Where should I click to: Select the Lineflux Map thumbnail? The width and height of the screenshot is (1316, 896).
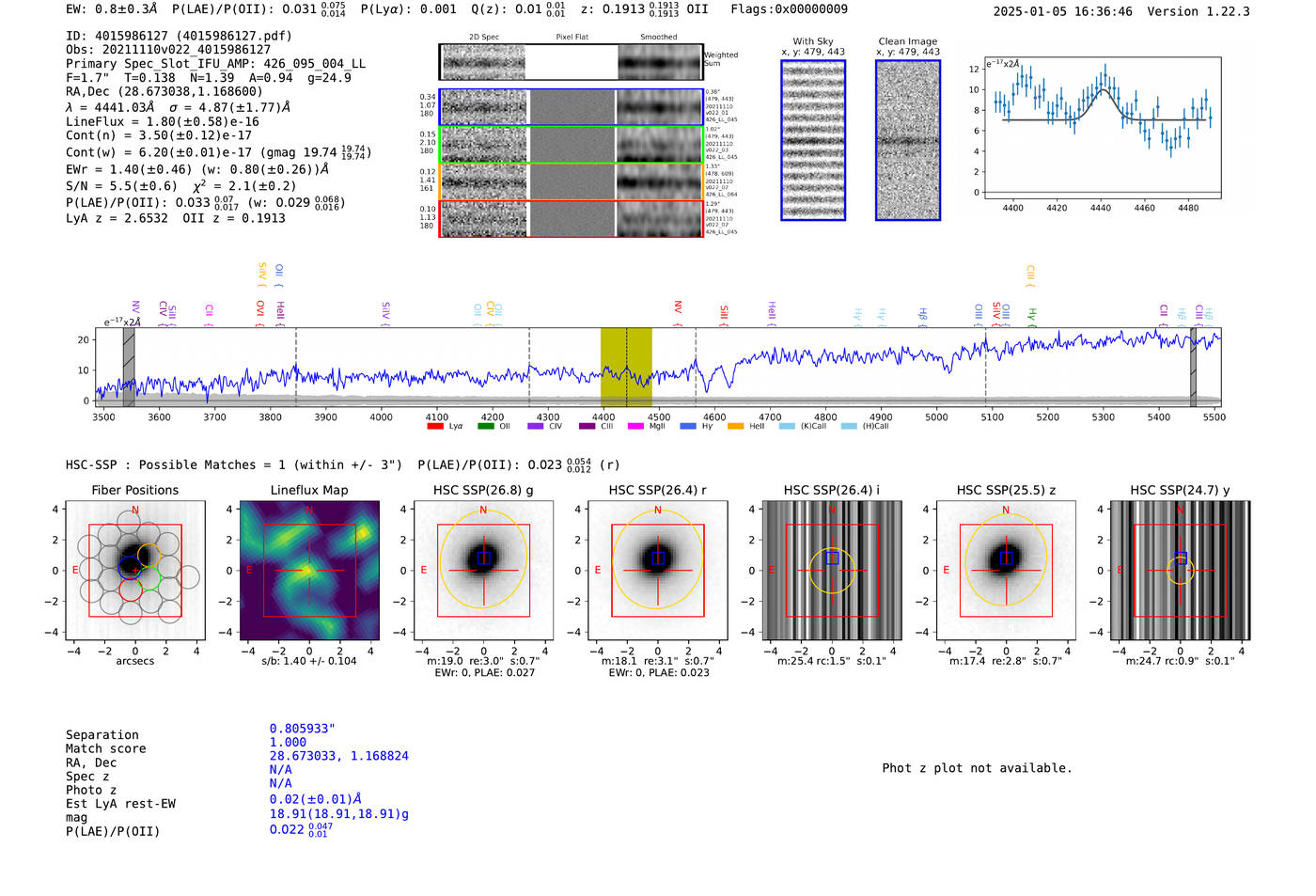(309, 571)
